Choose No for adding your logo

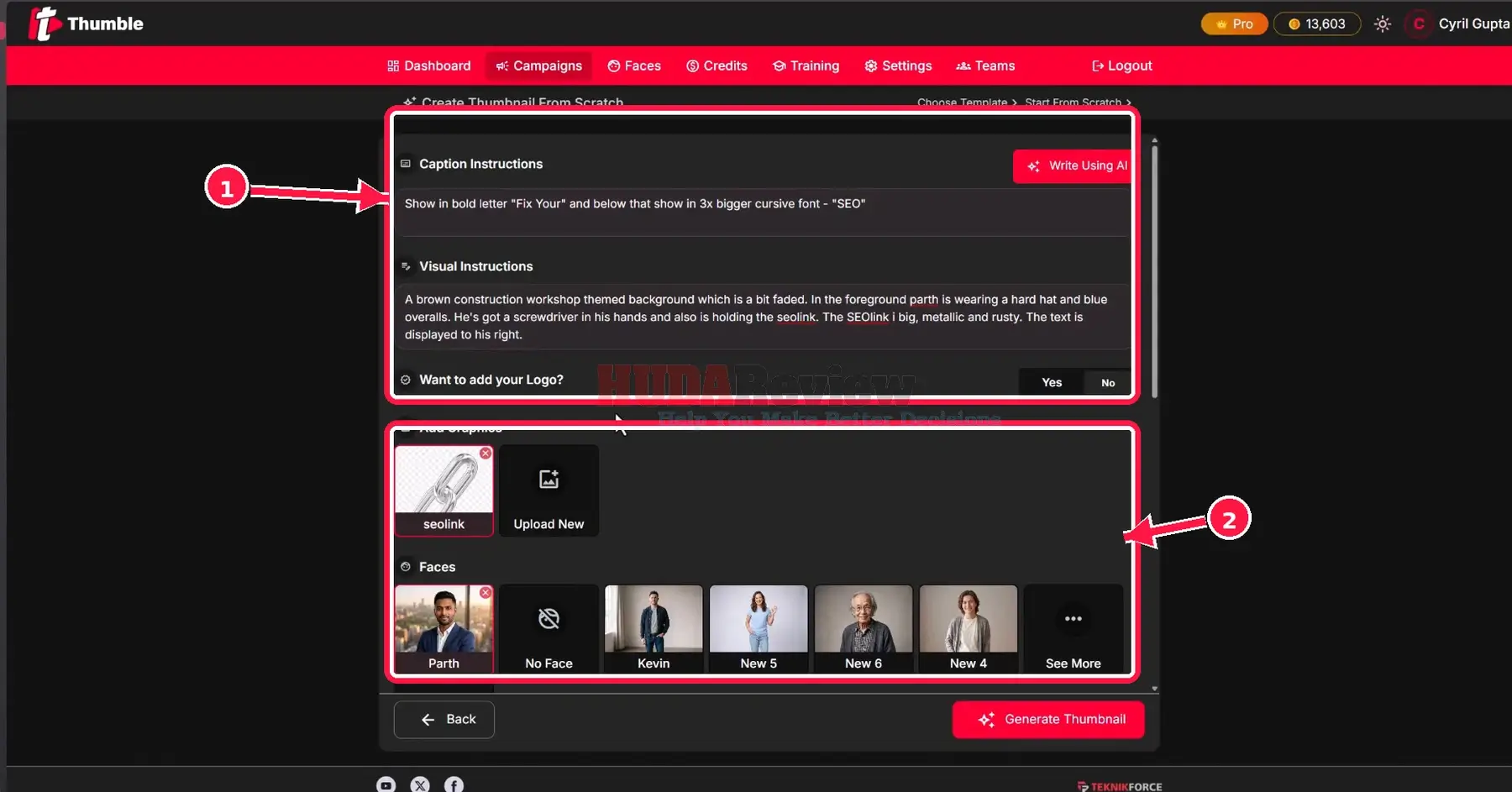[x=1108, y=382]
